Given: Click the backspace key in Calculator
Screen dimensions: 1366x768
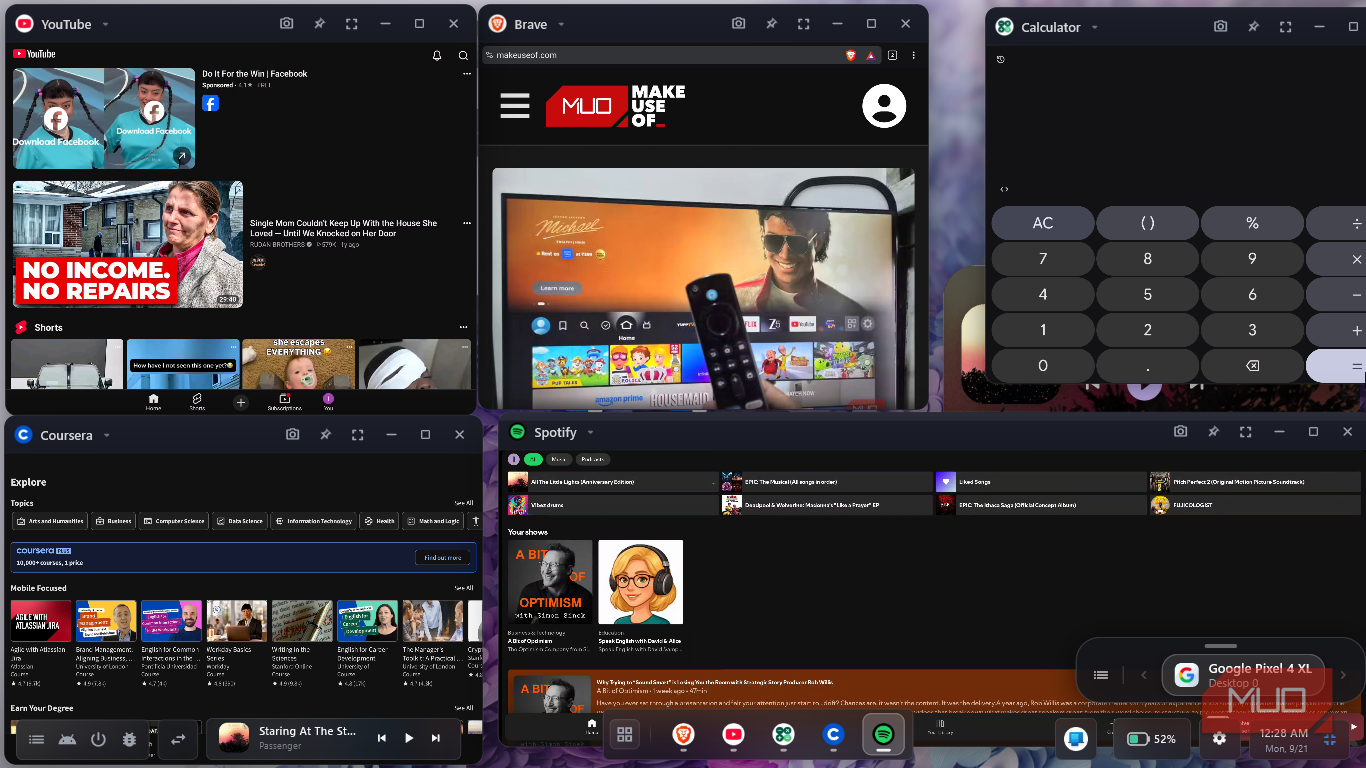Looking at the screenshot, I should click(x=1252, y=366).
